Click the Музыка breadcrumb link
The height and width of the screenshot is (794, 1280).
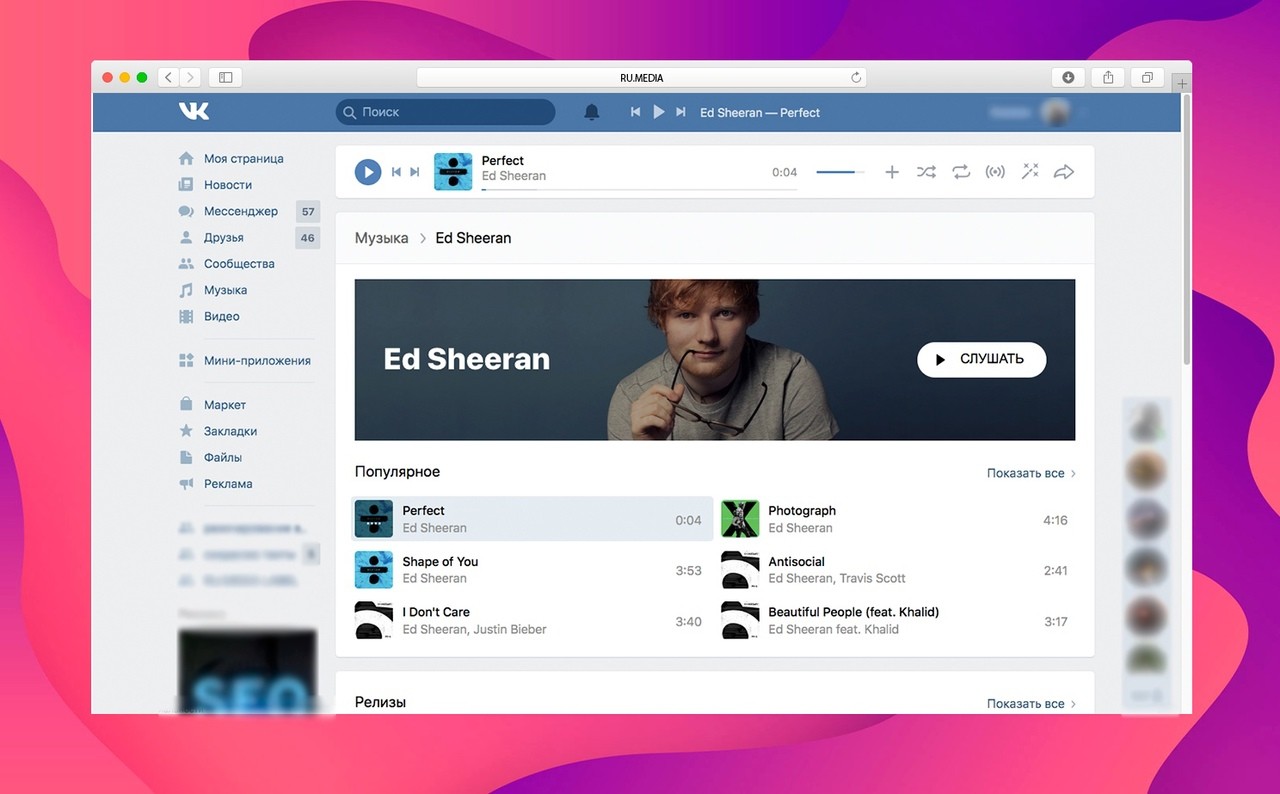382,238
